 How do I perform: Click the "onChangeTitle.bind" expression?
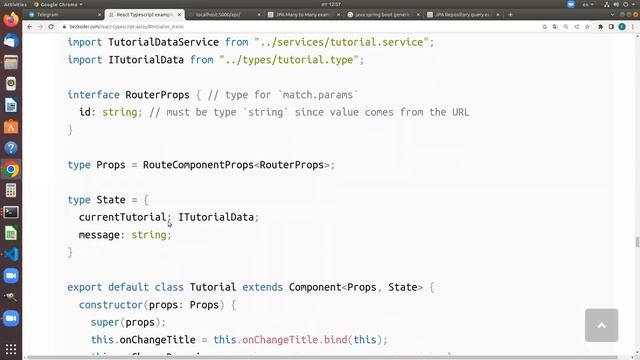(x=295, y=340)
